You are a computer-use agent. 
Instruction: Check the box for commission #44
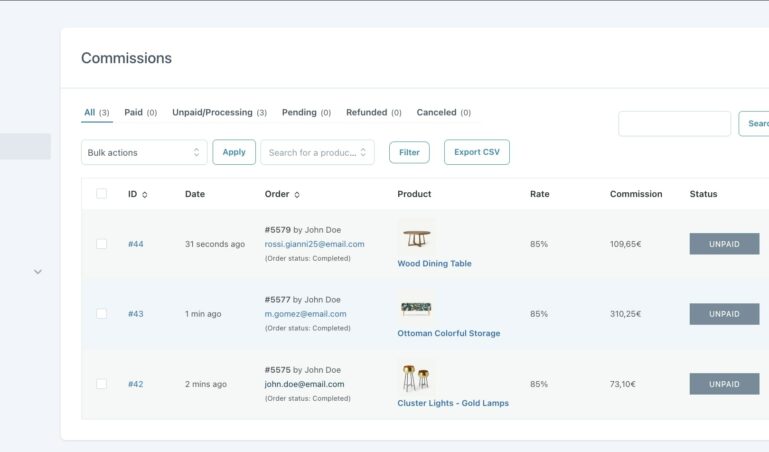101,244
